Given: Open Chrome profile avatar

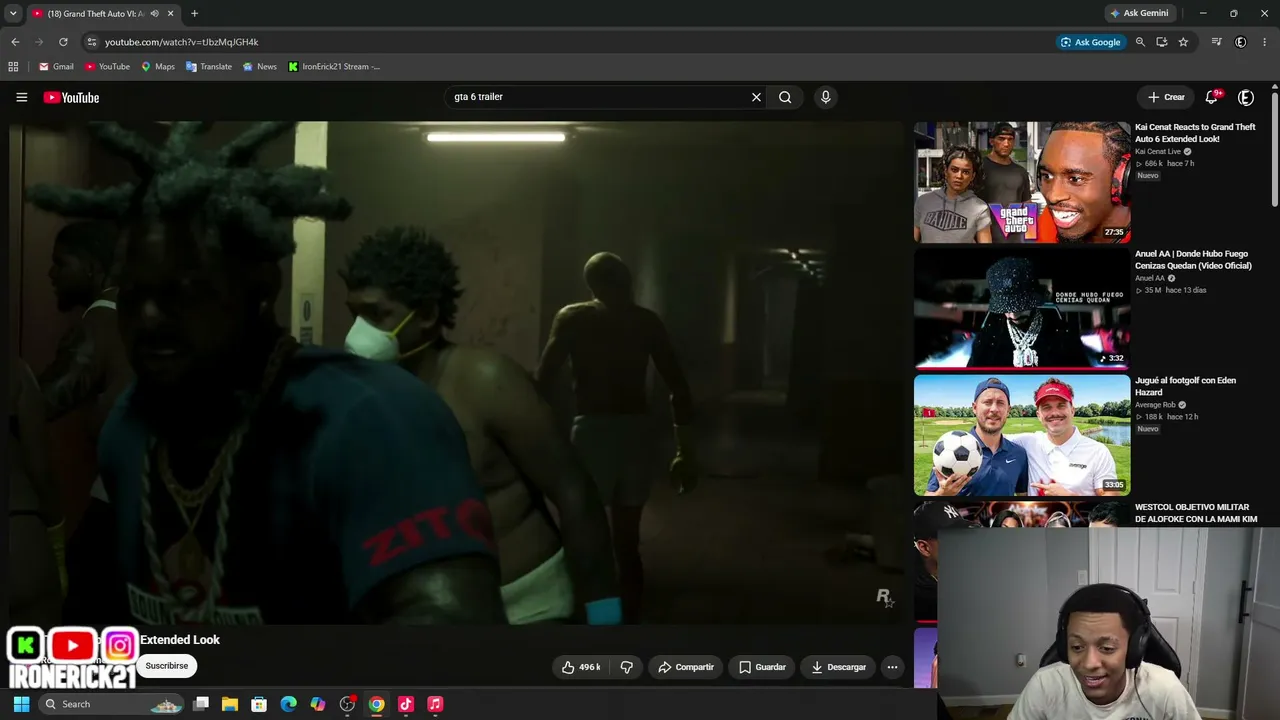Looking at the screenshot, I should click(x=1241, y=42).
